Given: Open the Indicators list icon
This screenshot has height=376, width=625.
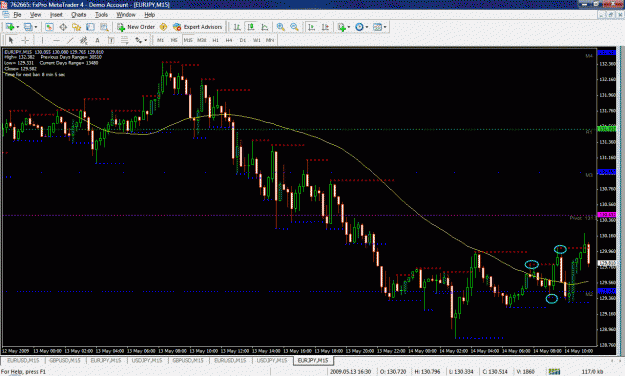Looking at the screenshot, I should click(342, 27).
